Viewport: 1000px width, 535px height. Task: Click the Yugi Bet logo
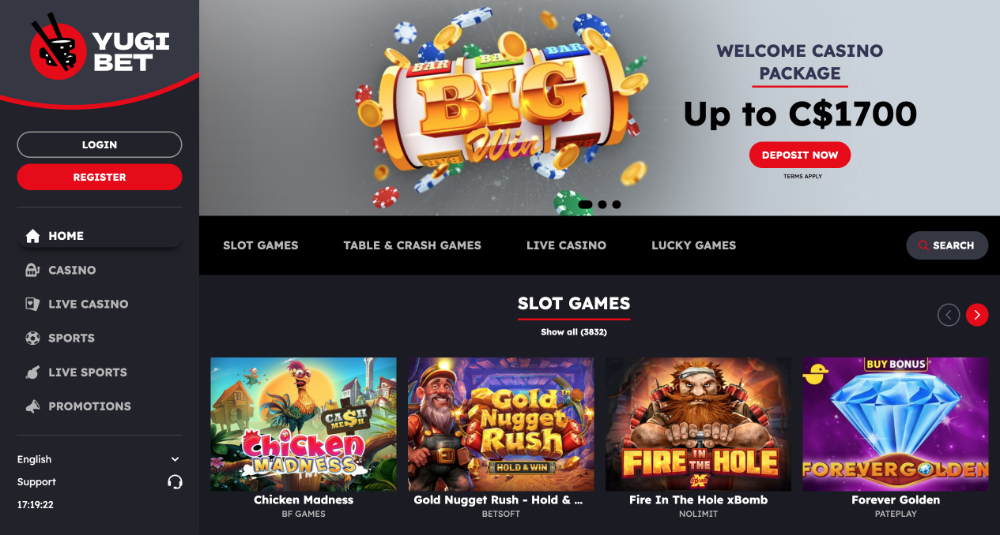click(99, 47)
